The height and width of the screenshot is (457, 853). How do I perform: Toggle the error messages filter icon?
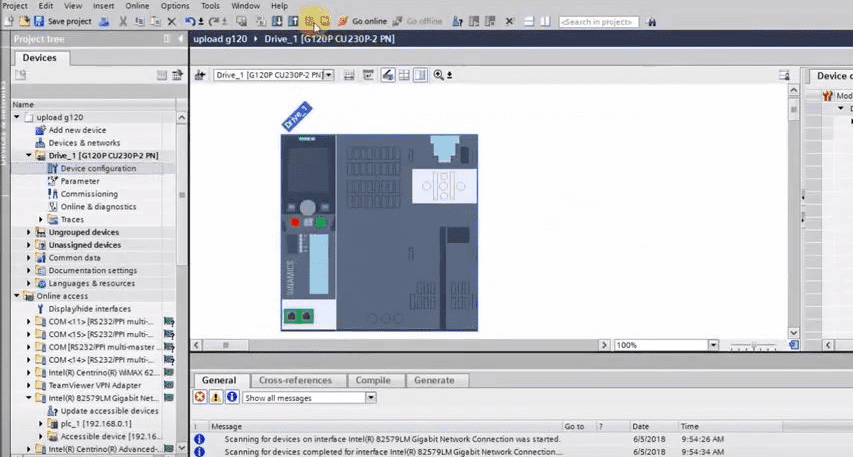coord(200,397)
